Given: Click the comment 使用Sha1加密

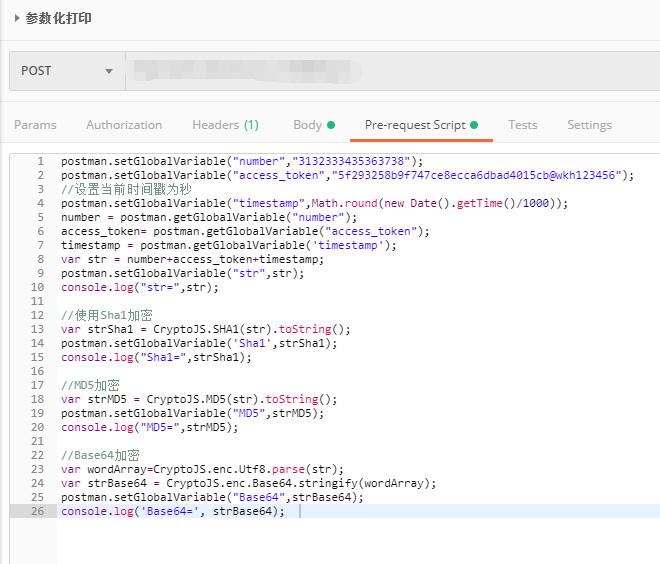Looking at the screenshot, I should 107,315.
